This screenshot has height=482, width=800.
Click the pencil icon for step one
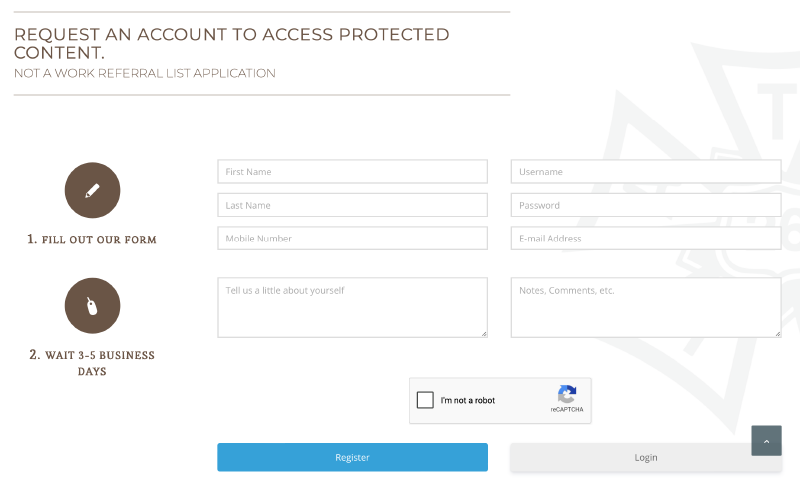tap(92, 190)
